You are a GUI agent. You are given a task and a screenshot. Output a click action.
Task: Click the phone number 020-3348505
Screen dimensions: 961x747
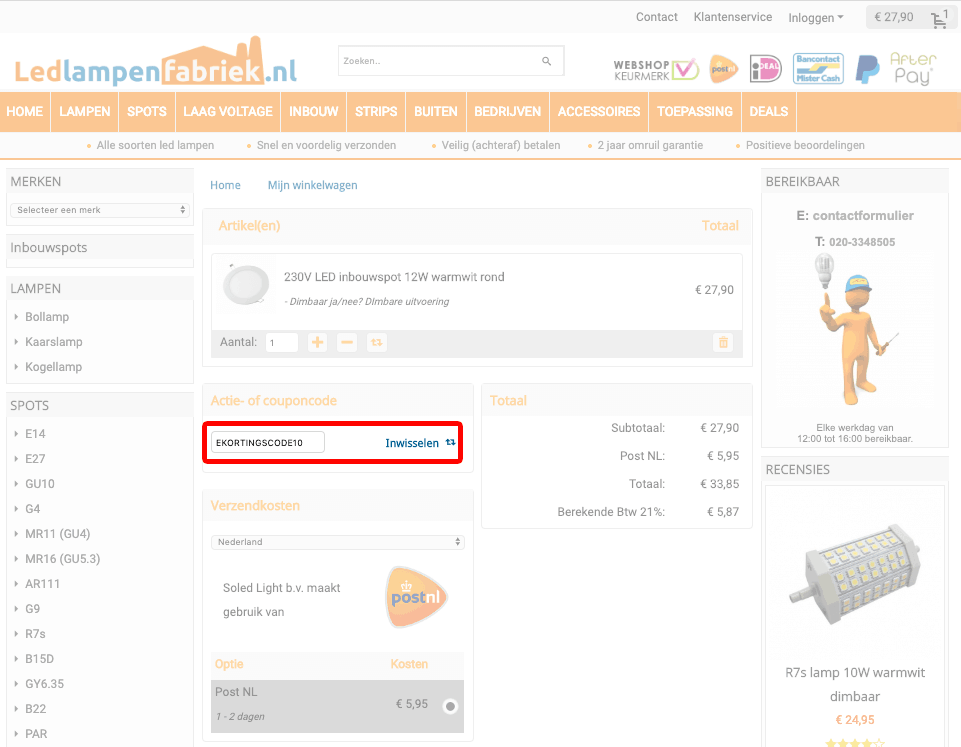point(862,242)
